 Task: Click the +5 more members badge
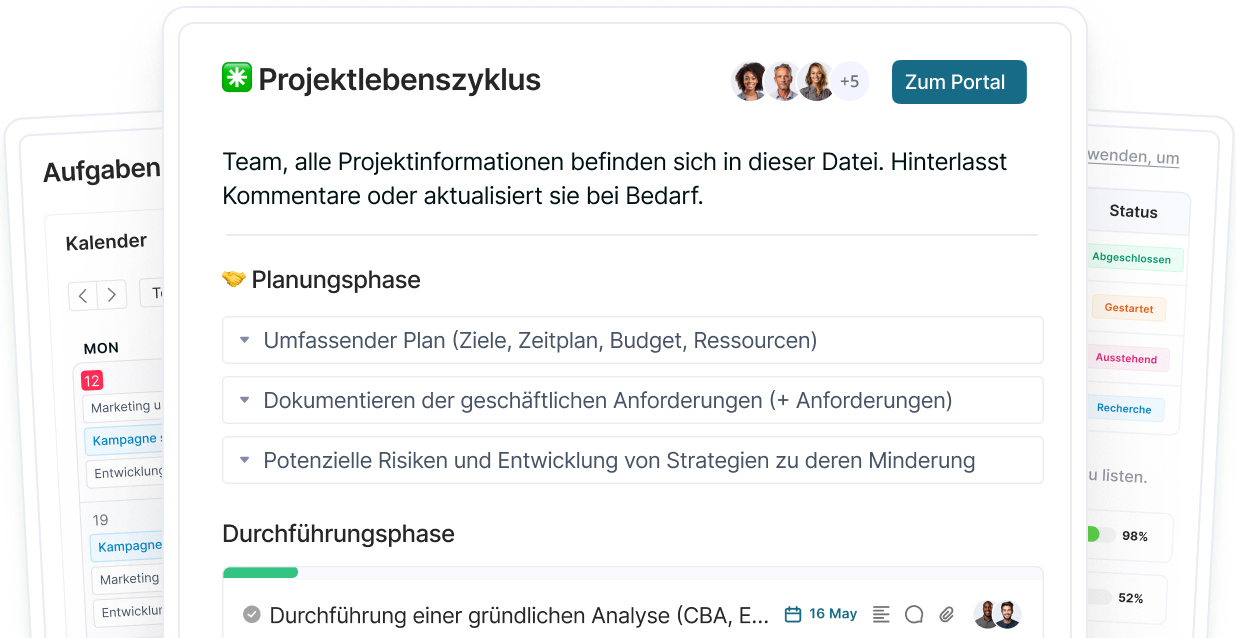pos(849,81)
